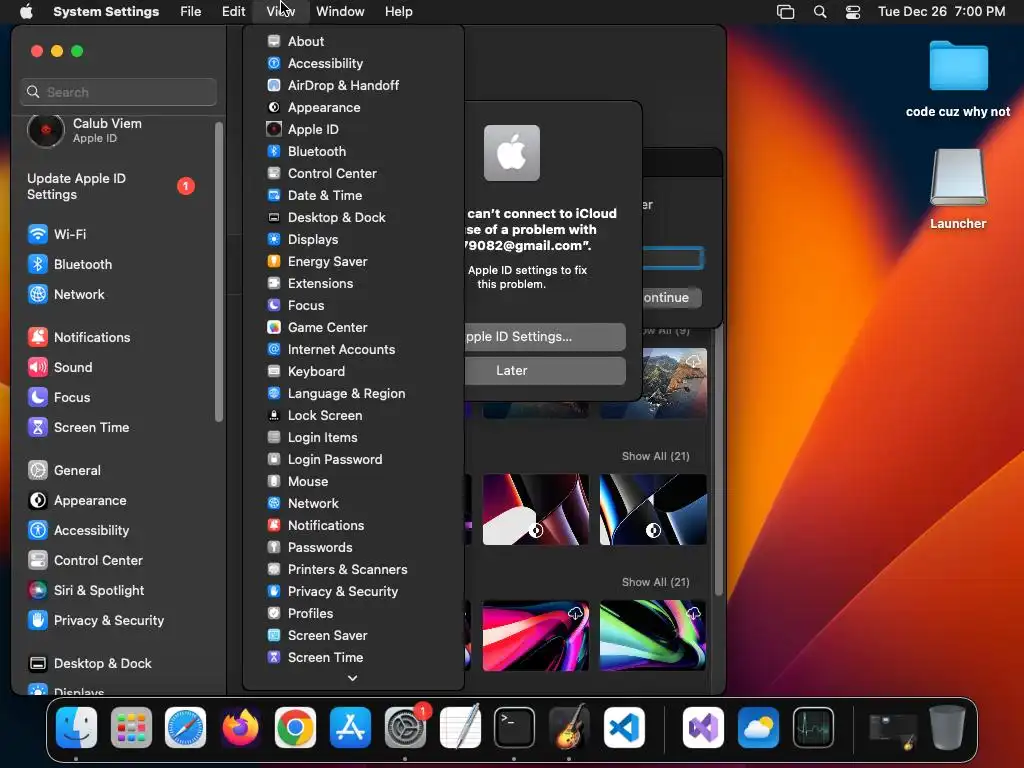Viewport: 1024px width, 768px height.
Task: Open Spotlight search in menu bar
Action: 820,11
